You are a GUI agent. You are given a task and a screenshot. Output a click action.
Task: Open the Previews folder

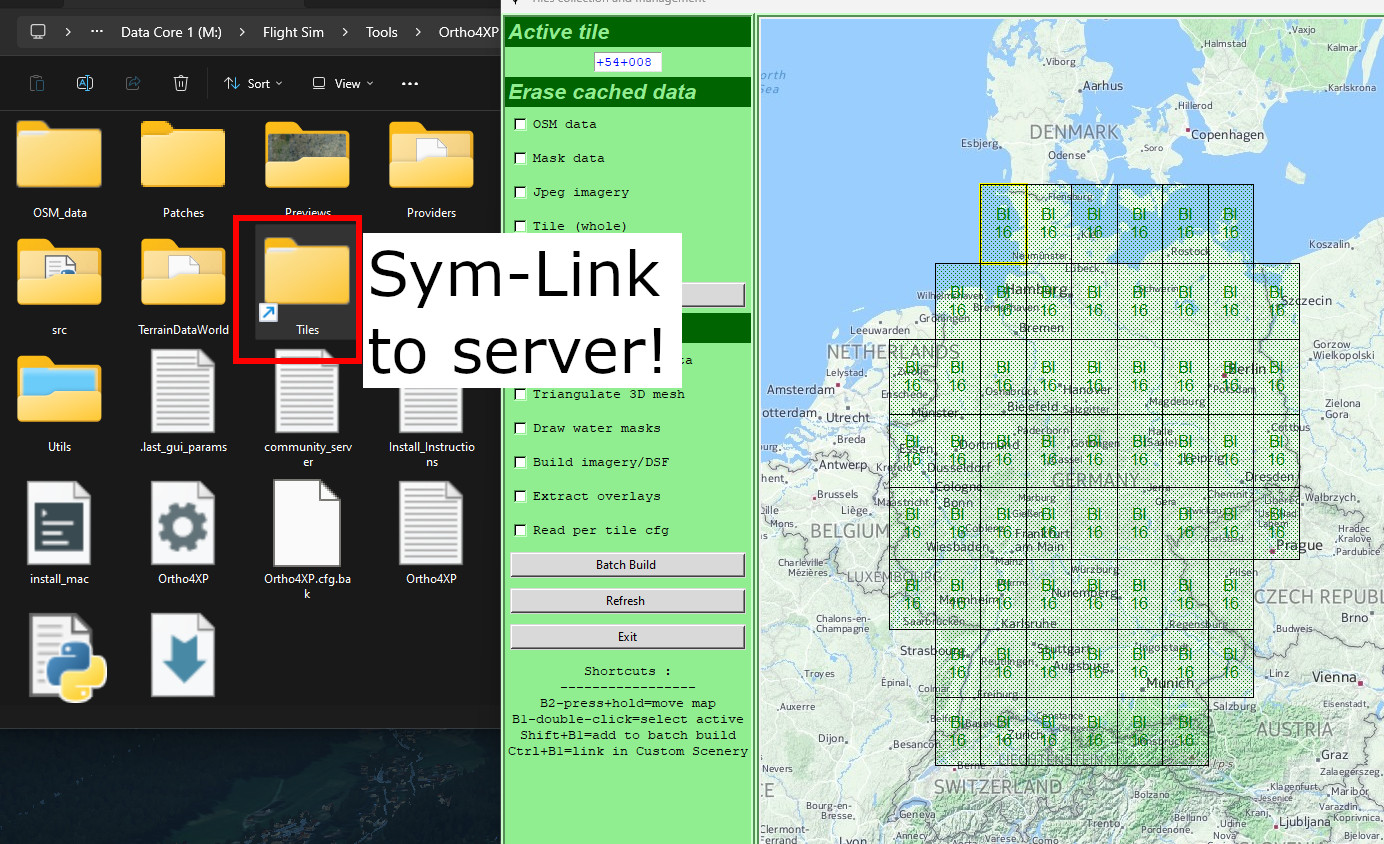click(x=307, y=168)
